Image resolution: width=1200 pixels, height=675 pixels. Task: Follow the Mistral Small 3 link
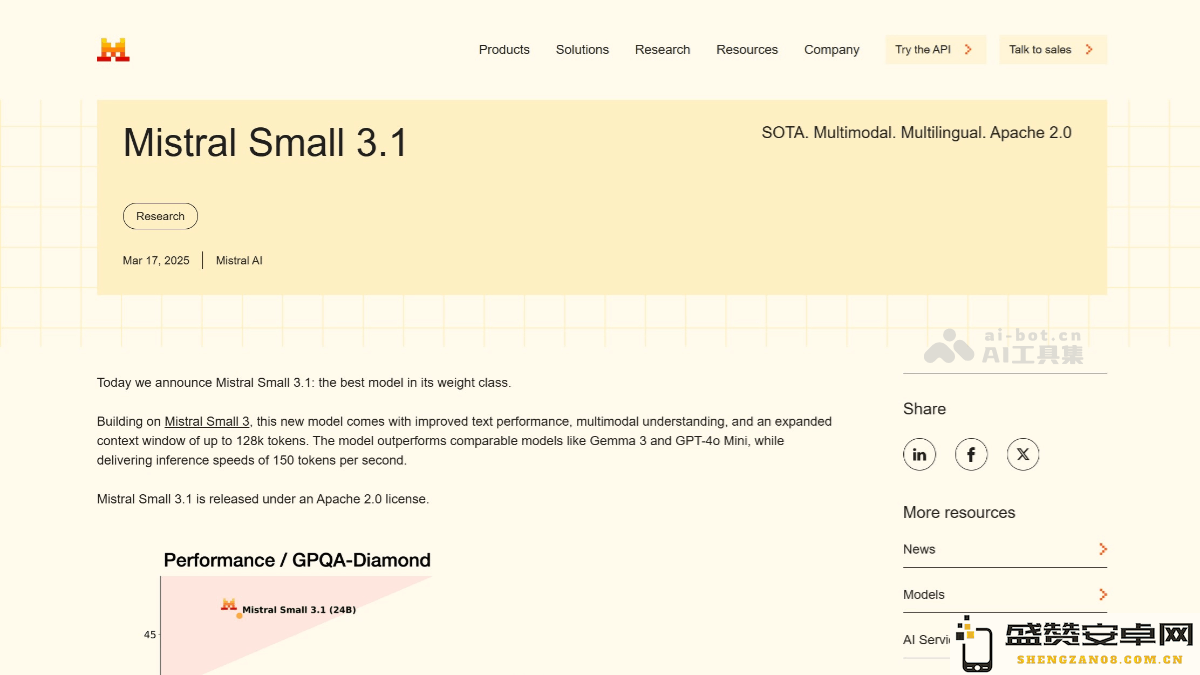[x=207, y=422]
